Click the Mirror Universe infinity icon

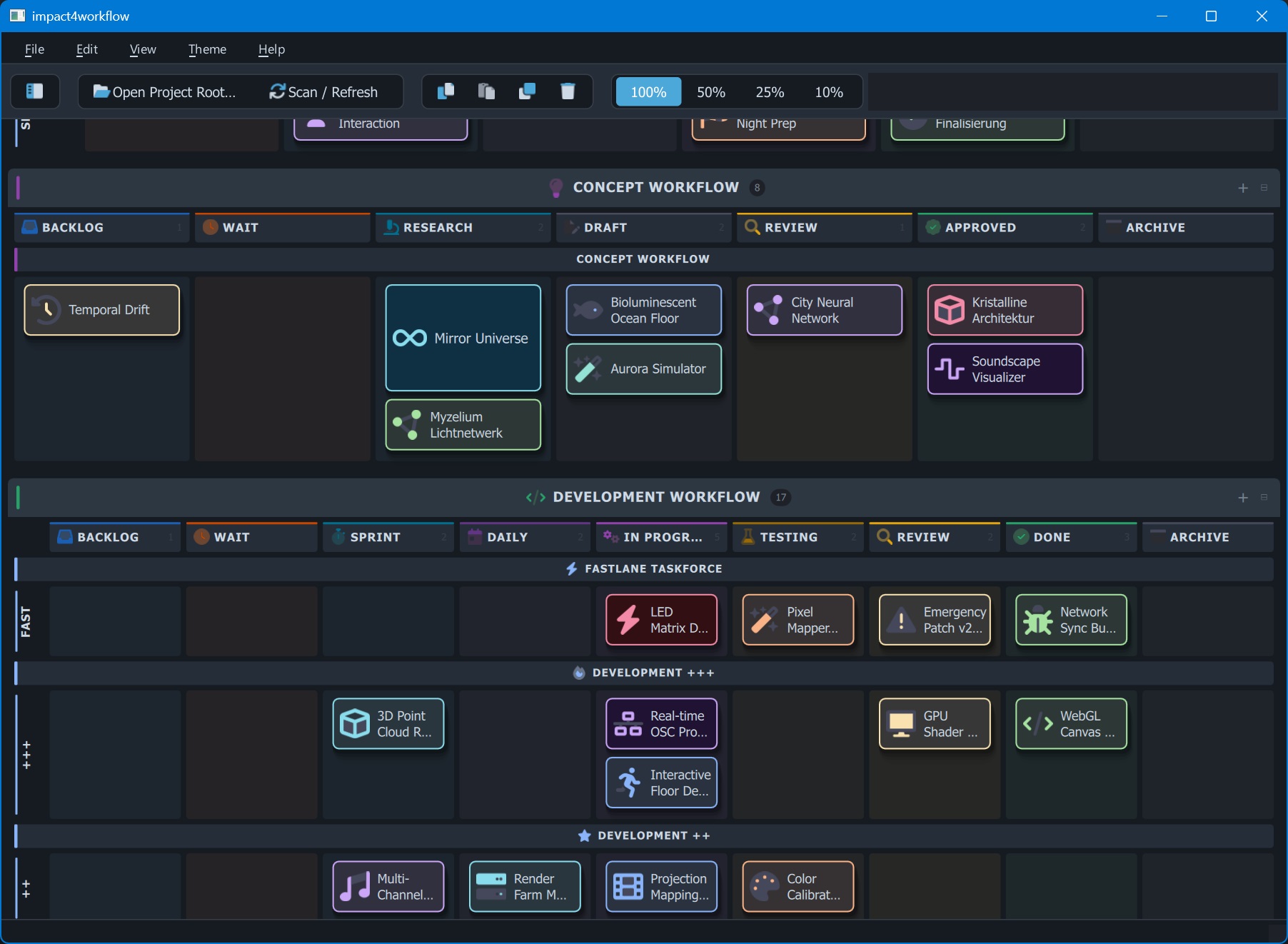(410, 338)
